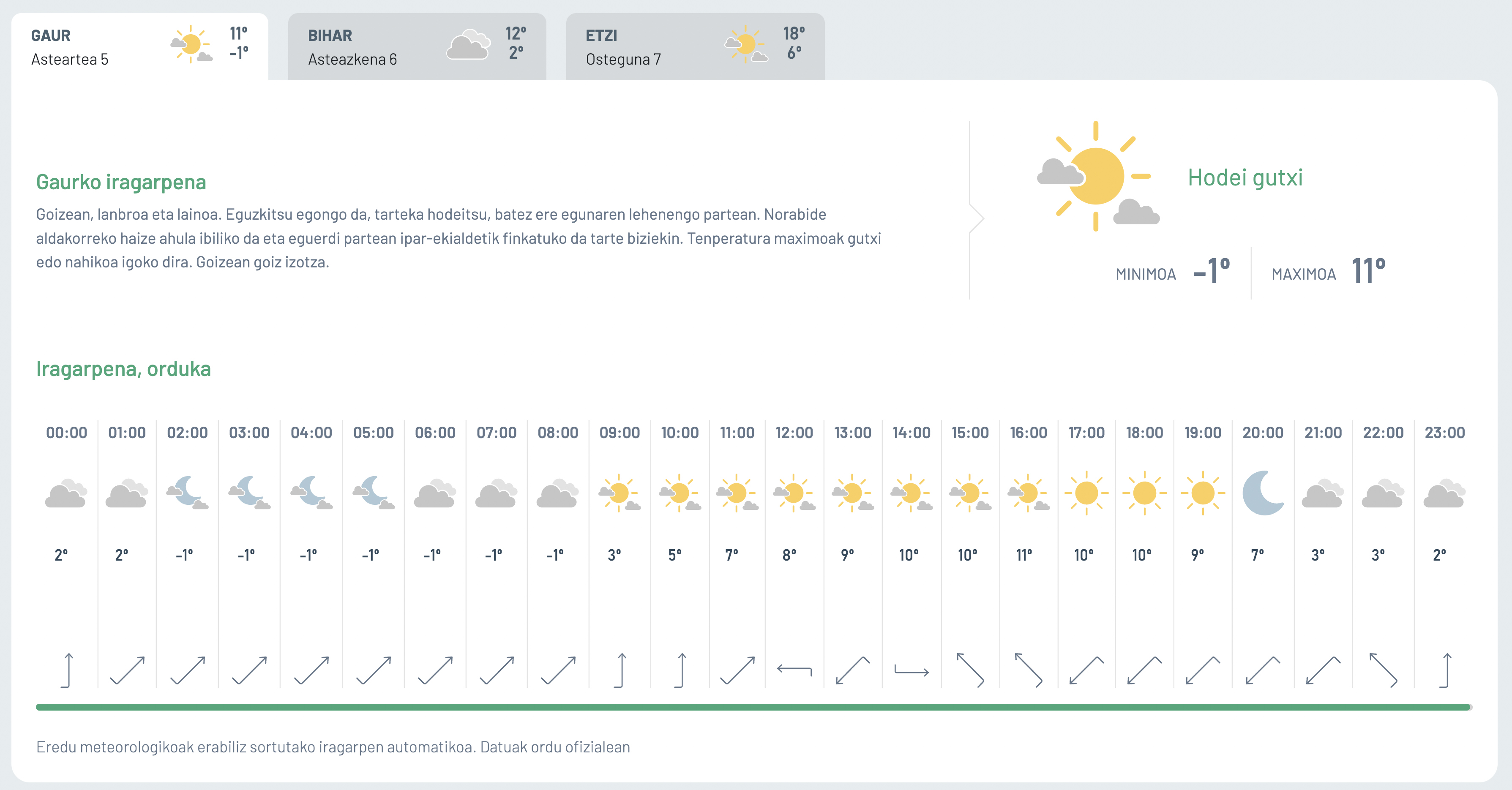Click the 7° temperature at 20:00
Image resolution: width=1512 pixels, height=790 pixels.
pos(1257,555)
